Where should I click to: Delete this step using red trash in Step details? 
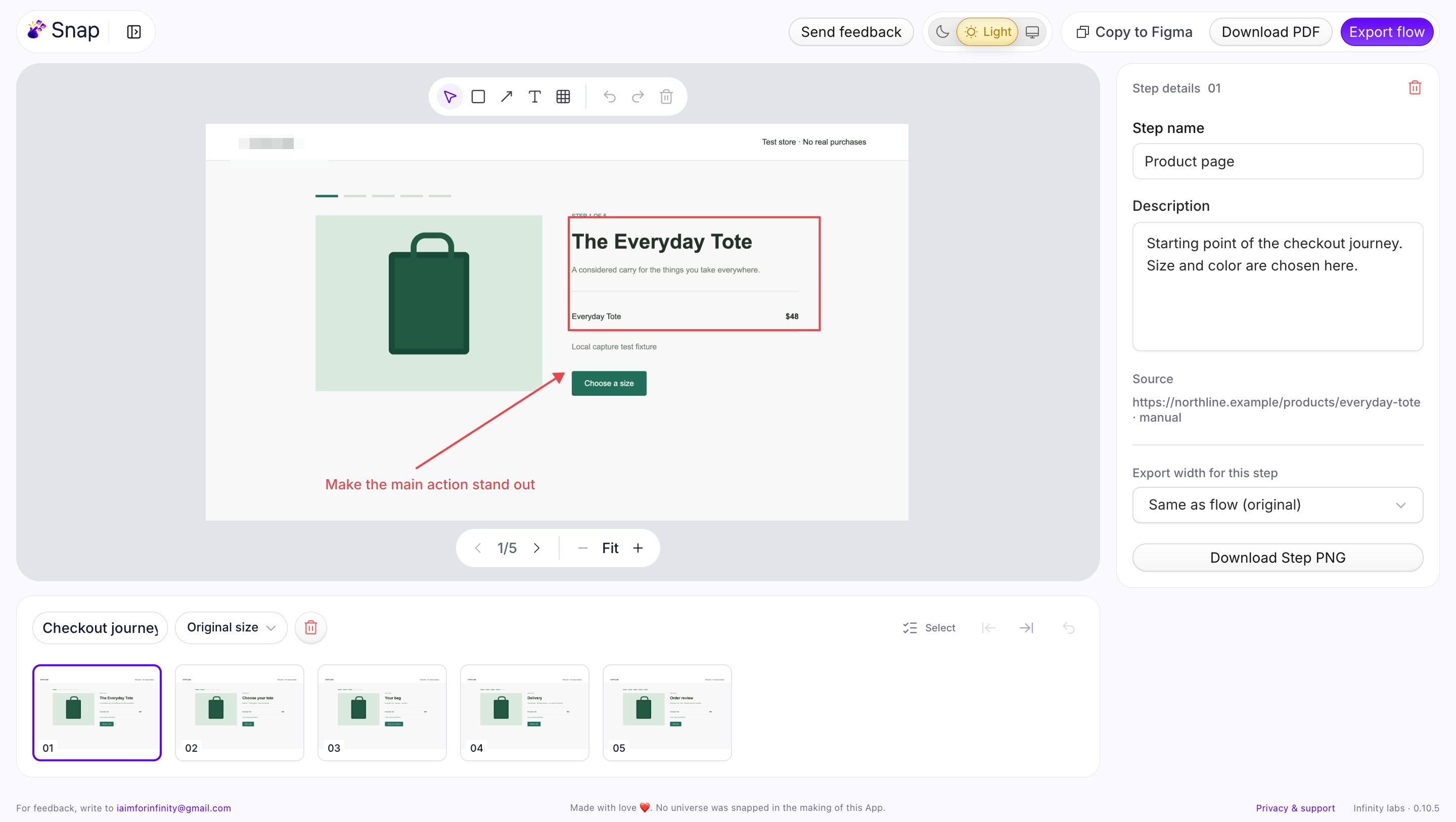tap(1415, 87)
